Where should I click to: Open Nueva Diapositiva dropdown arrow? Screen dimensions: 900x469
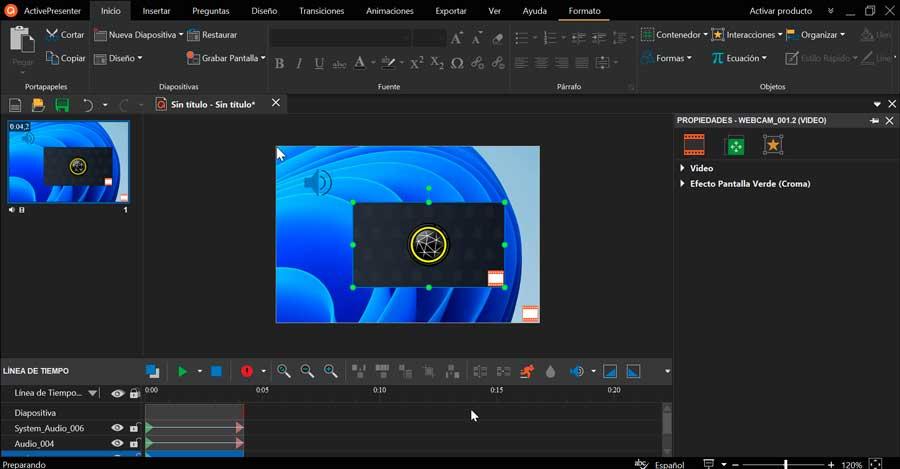[181, 34]
